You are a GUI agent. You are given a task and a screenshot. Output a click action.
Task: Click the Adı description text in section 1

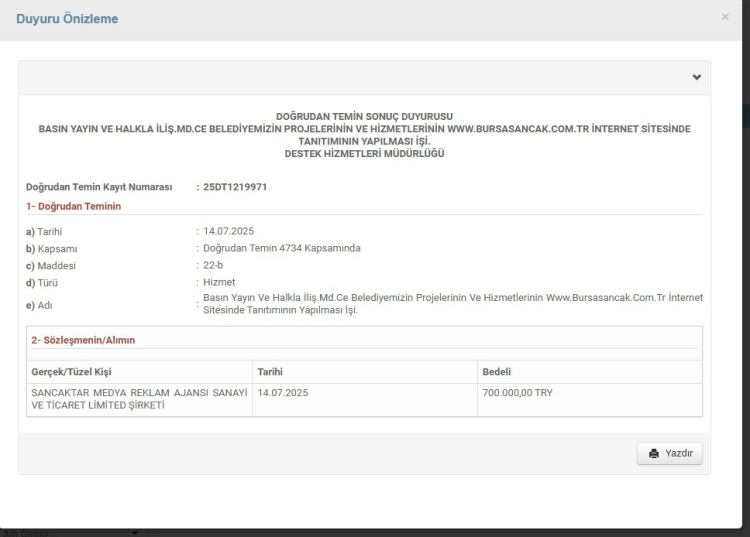452,304
